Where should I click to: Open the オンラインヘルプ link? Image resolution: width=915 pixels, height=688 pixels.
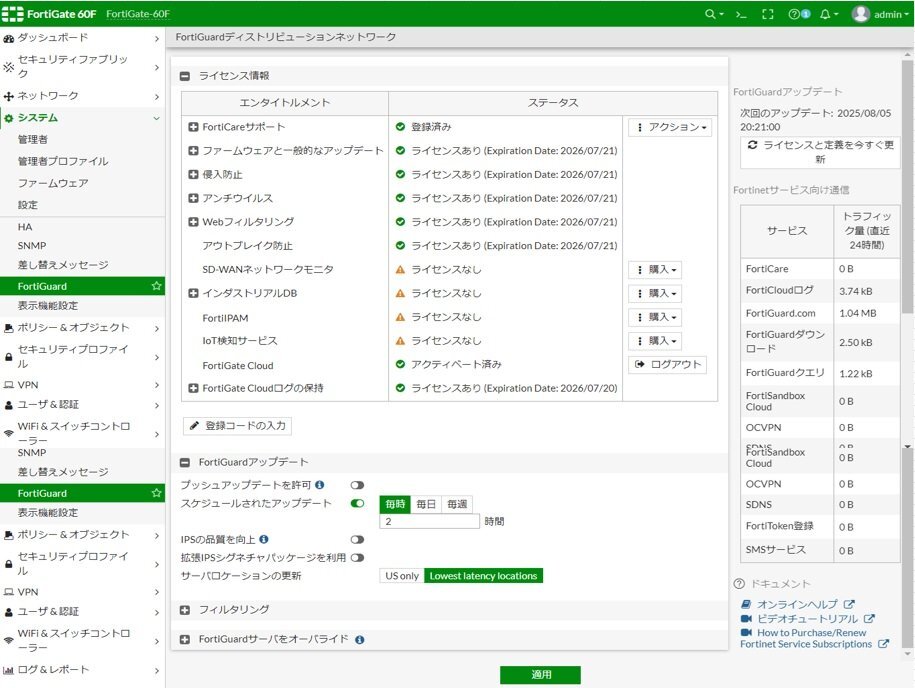pos(796,604)
